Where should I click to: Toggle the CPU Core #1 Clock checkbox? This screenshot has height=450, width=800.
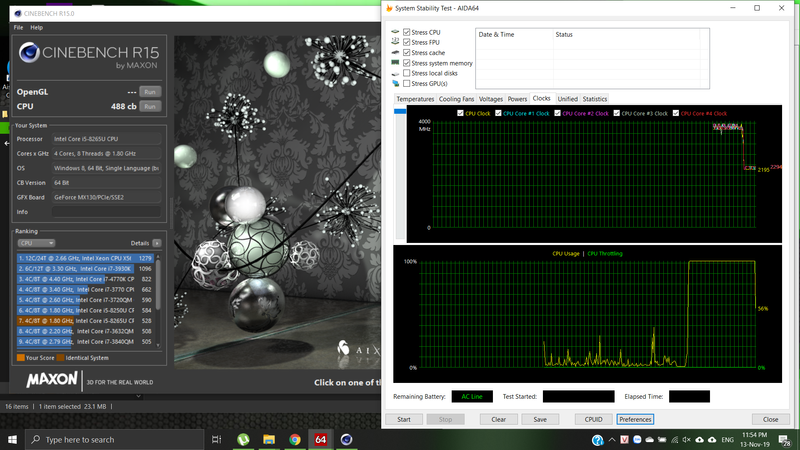[498, 113]
